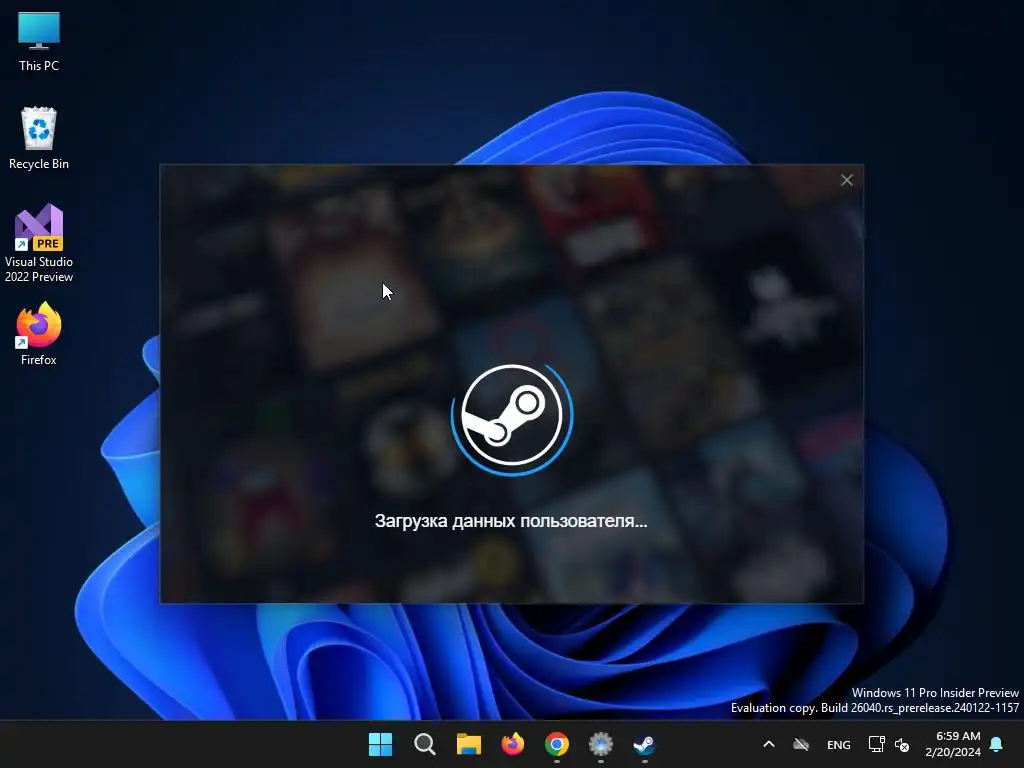Click the OneDrive cloud tray icon
The image size is (1024, 768).
pyautogui.click(x=801, y=744)
